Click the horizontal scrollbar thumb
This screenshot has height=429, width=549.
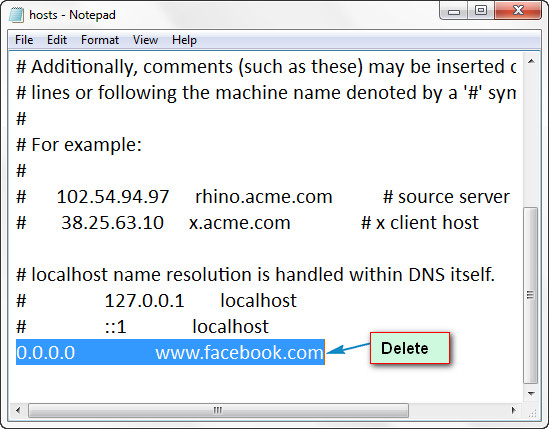click(x=218, y=410)
